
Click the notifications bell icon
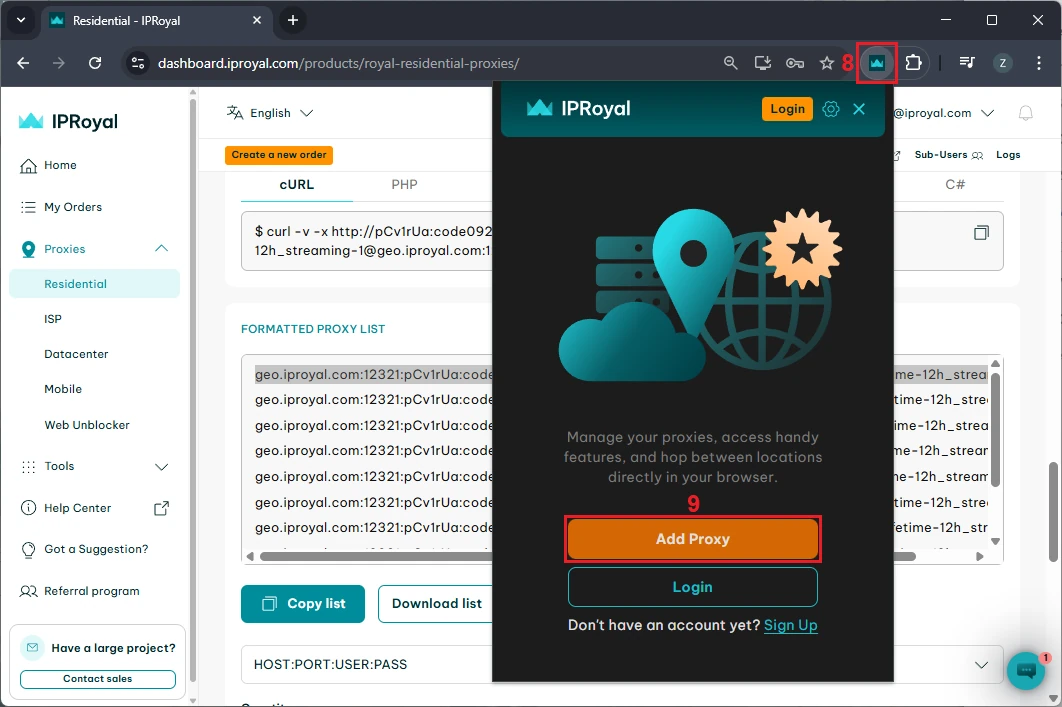tap(1025, 114)
